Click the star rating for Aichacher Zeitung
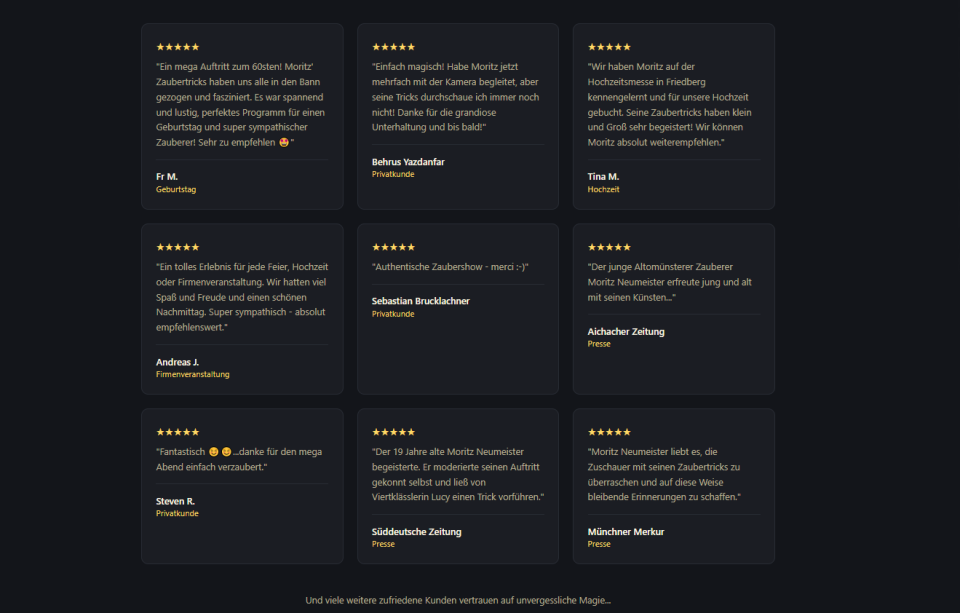This screenshot has height=613, width=960. tap(609, 247)
